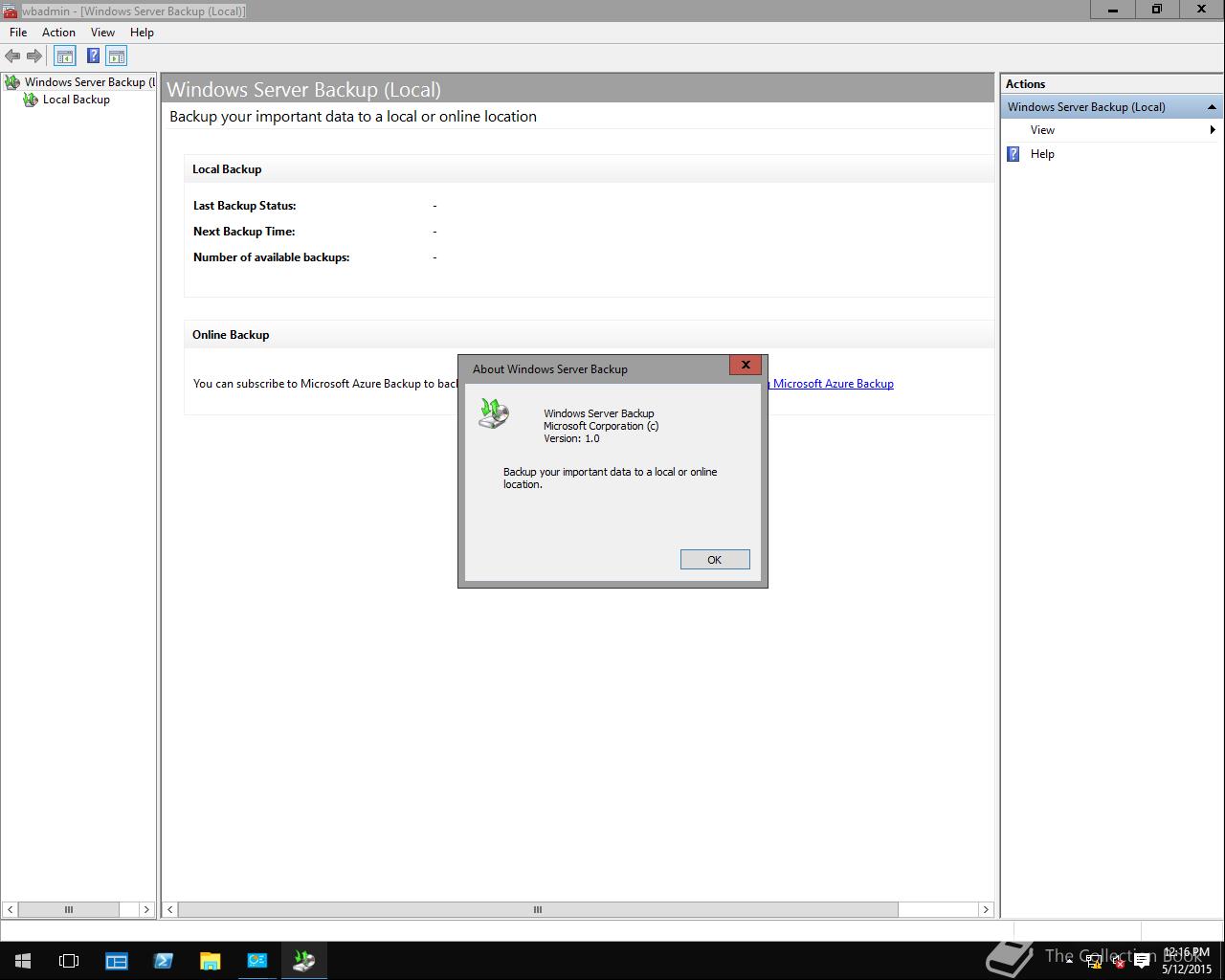Click the Online Backup section heading
The image size is (1225, 980).
(231, 335)
